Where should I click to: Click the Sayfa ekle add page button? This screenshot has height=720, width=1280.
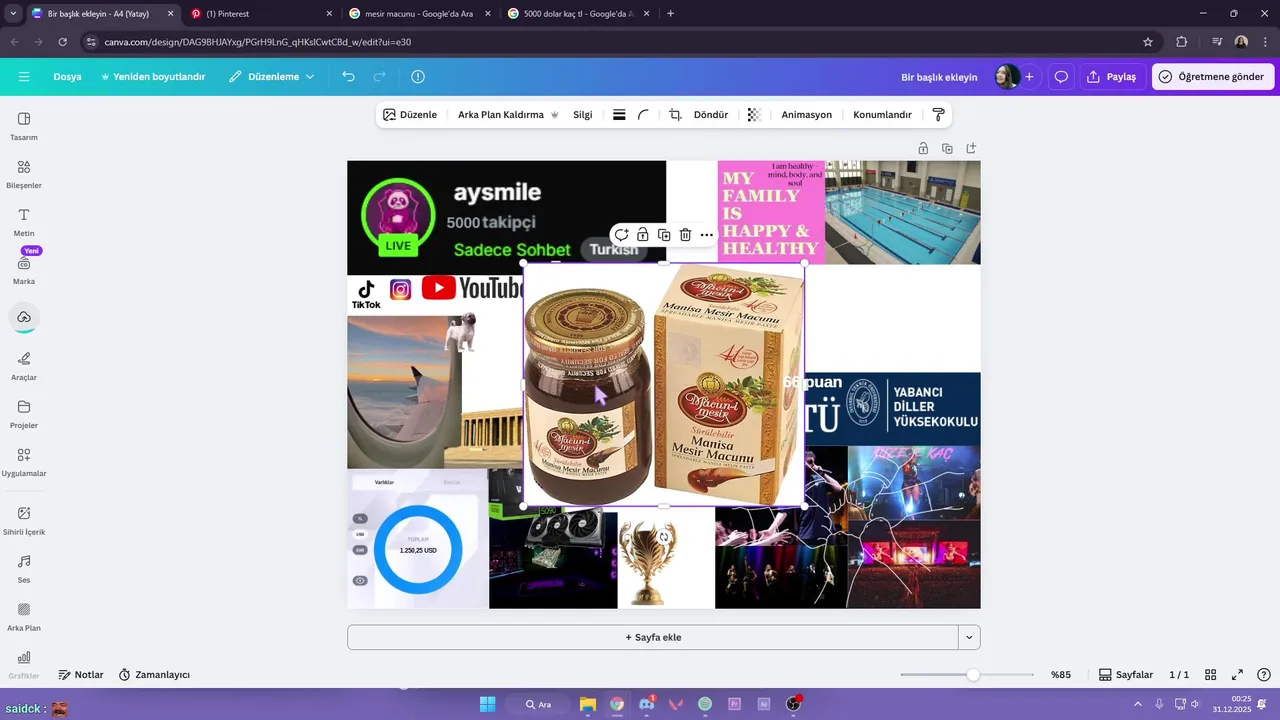[653, 637]
